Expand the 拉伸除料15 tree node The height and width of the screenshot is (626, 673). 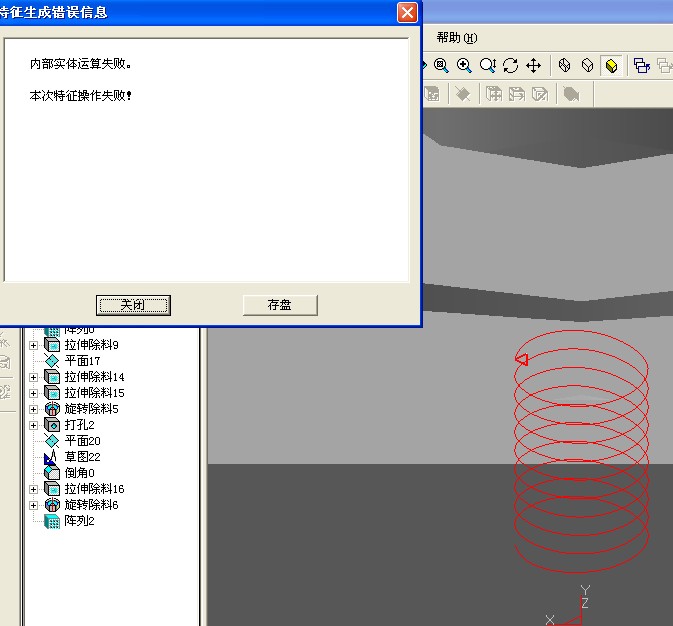[33, 393]
